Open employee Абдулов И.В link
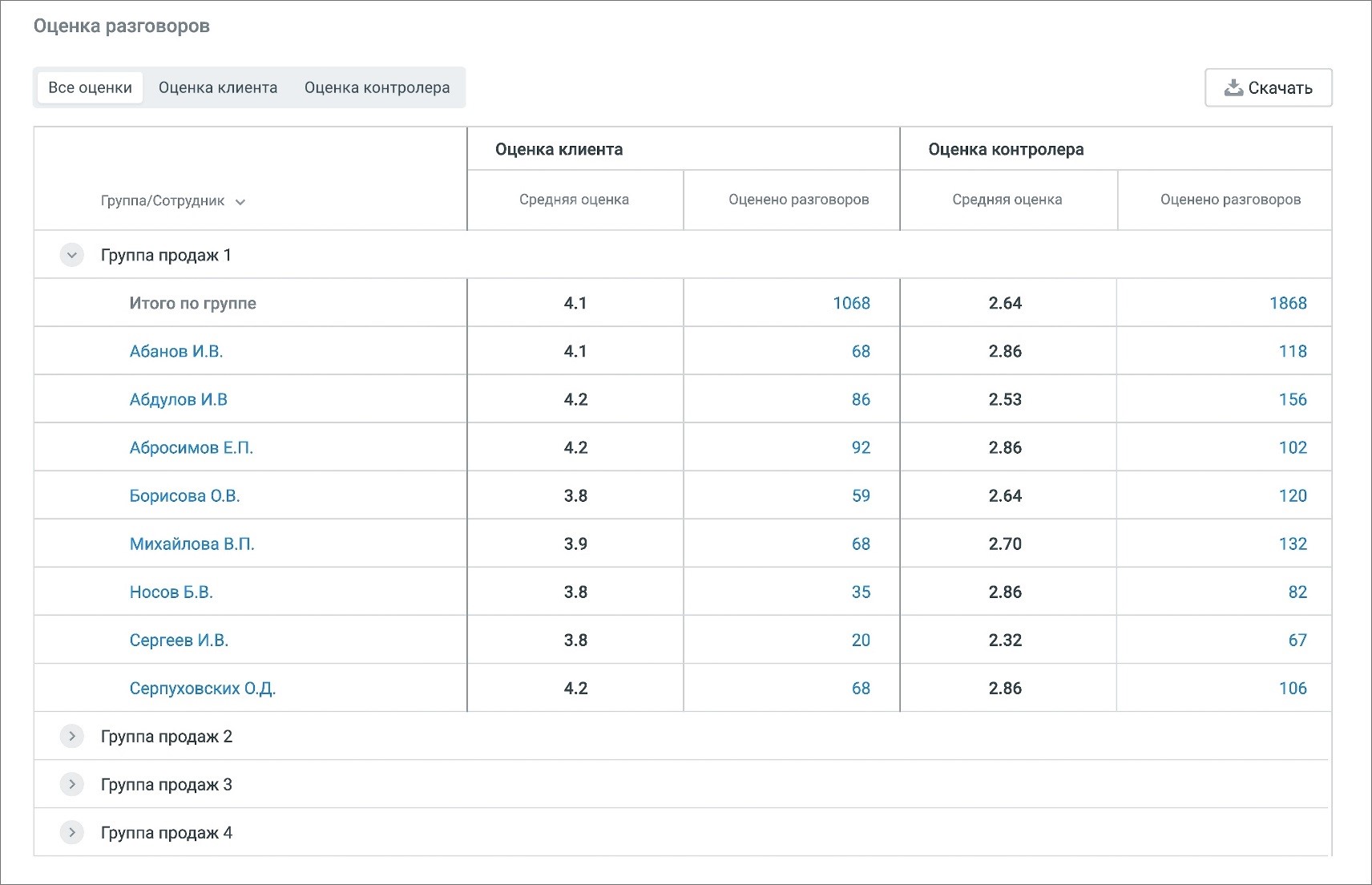This screenshot has height=885, width=1372. click(x=179, y=399)
